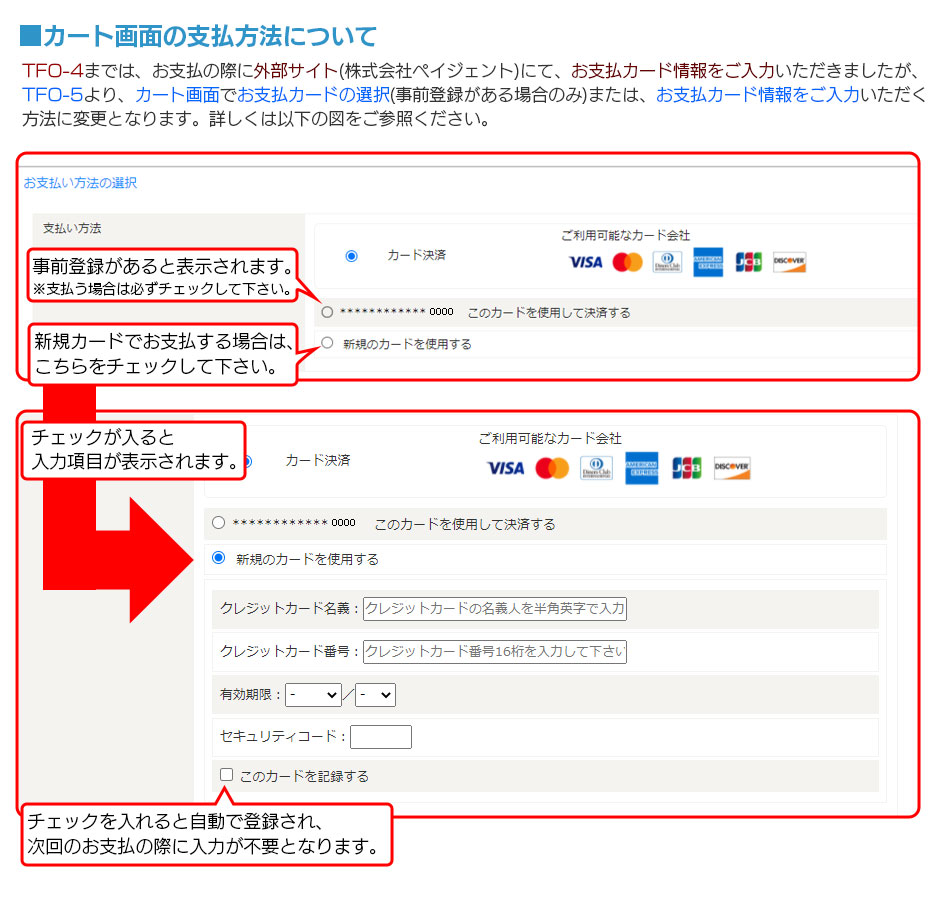Screen dimensions: 950x907
Task: Focus the セキュリティコード input box
Action: coord(381,737)
